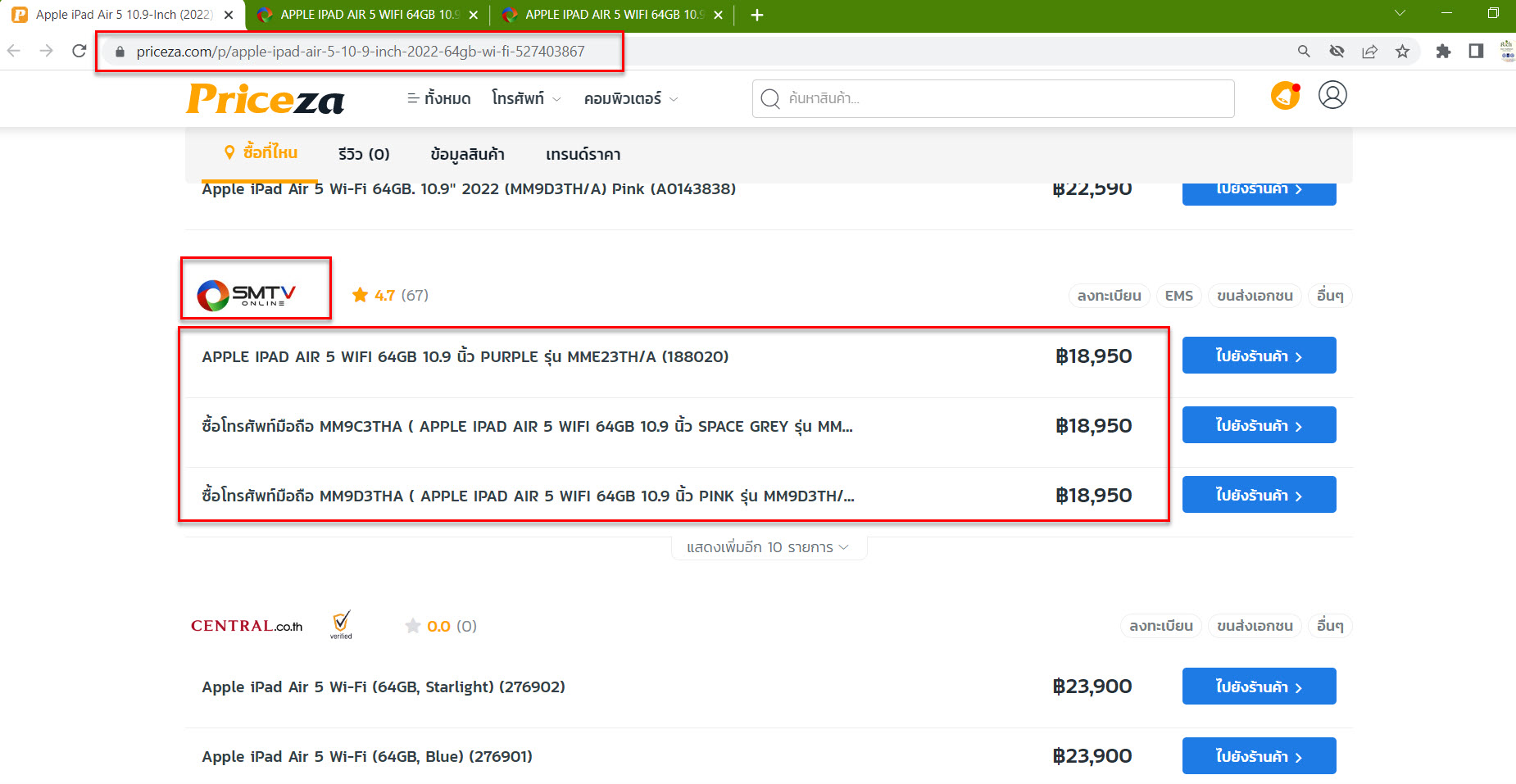Open the MM9D3THA PINK SMTV listing
The height and width of the screenshot is (784, 1516).
coord(528,496)
